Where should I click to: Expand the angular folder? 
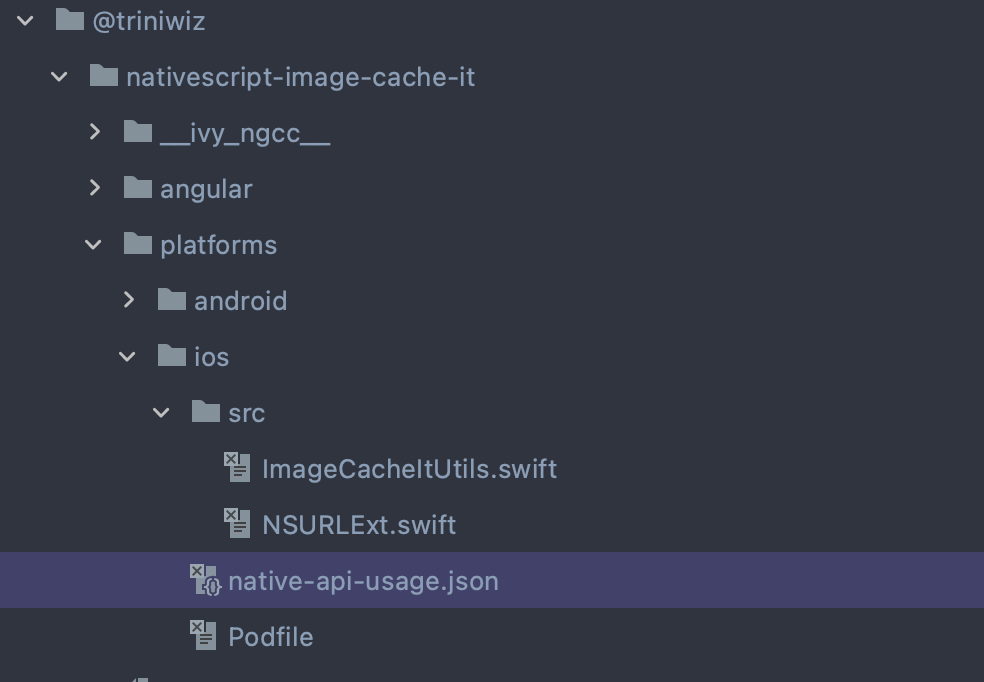[x=94, y=188]
